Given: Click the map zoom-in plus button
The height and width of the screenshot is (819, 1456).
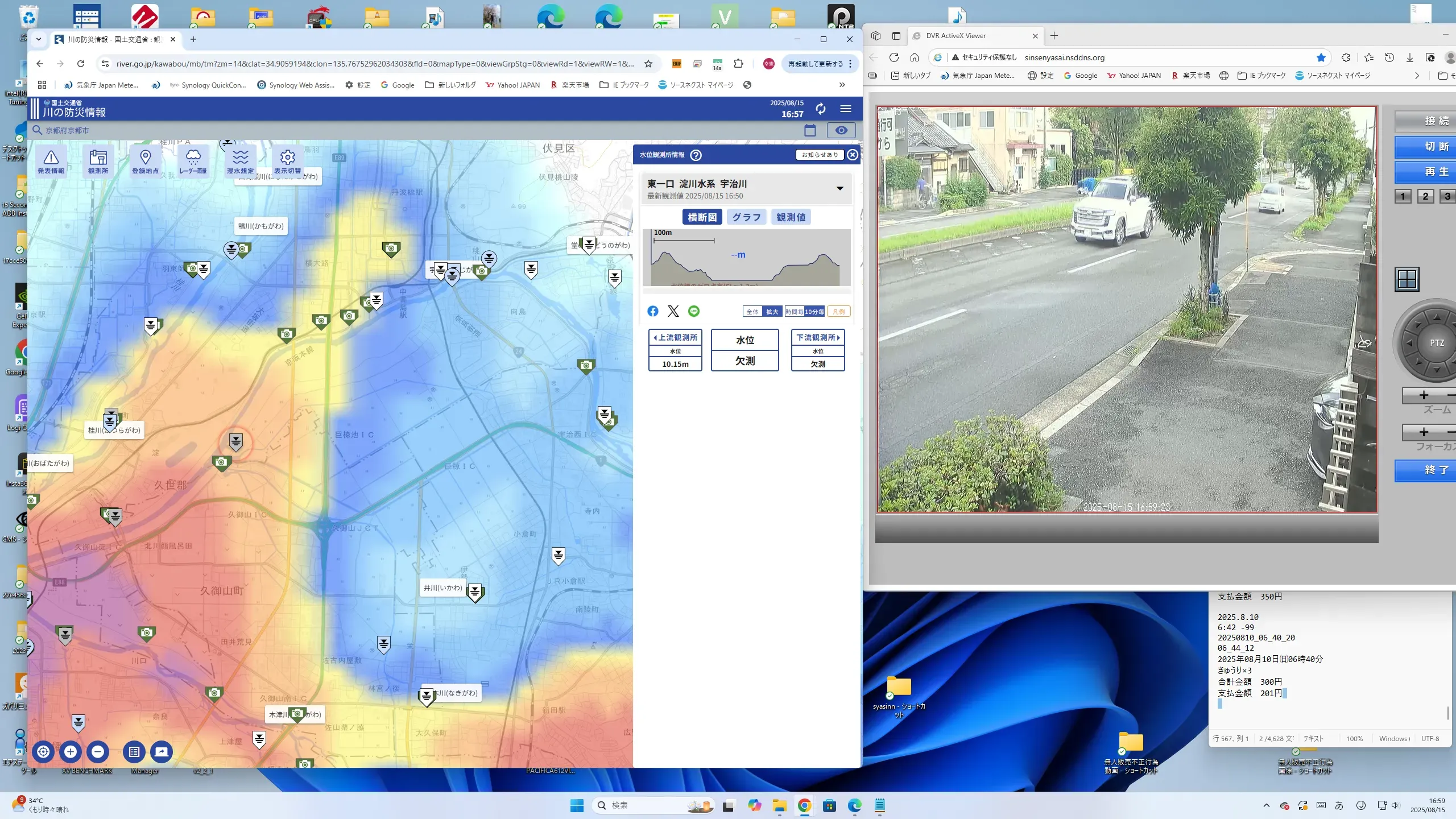Looking at the screenshot, I should coord(71,752).
